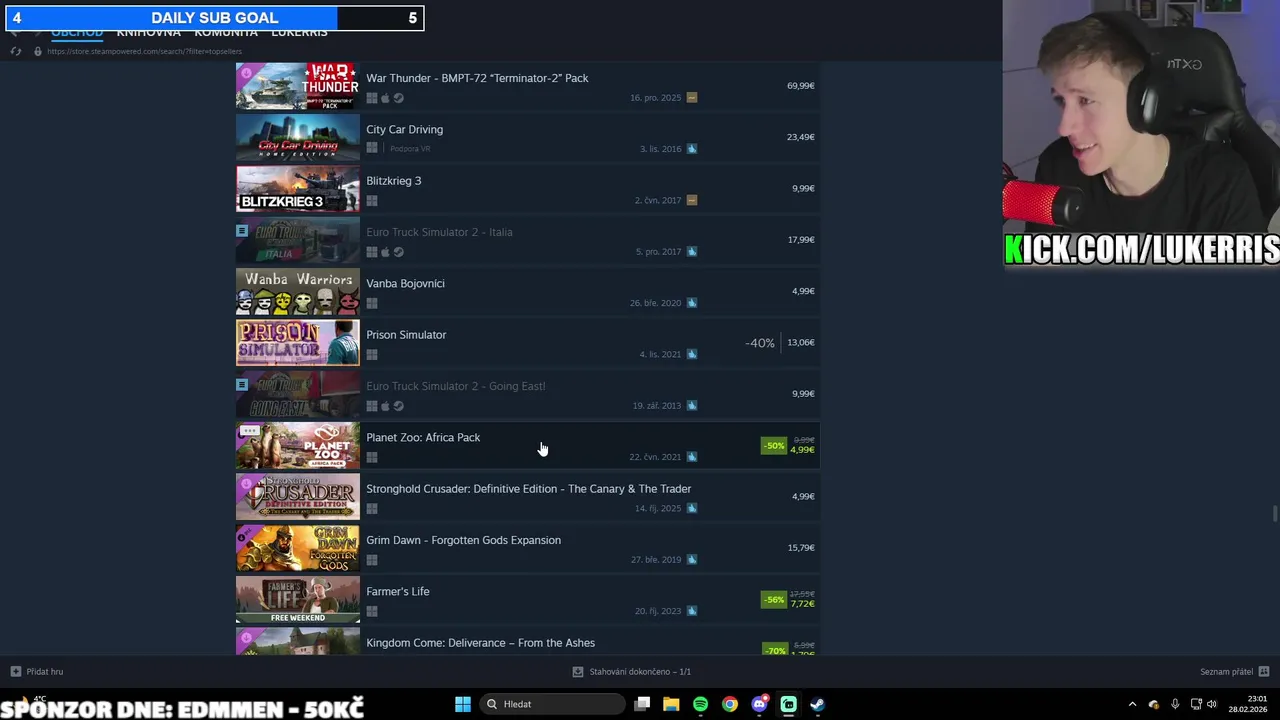
Task: Reload the Steam store page
Action: pos(15,51)
